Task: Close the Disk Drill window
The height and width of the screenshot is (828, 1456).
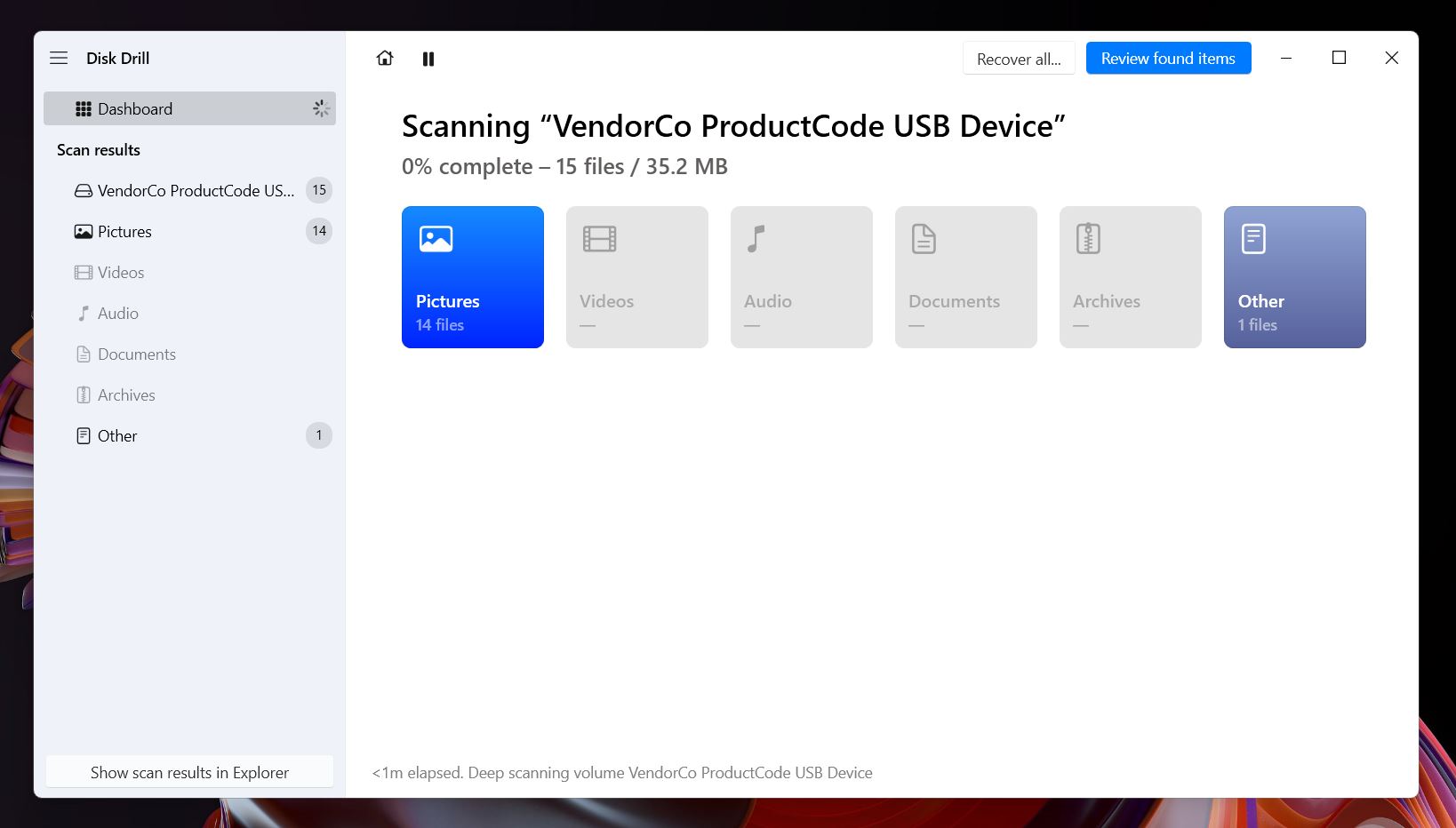Action: pyautogui.click(x=1392, y=58)
